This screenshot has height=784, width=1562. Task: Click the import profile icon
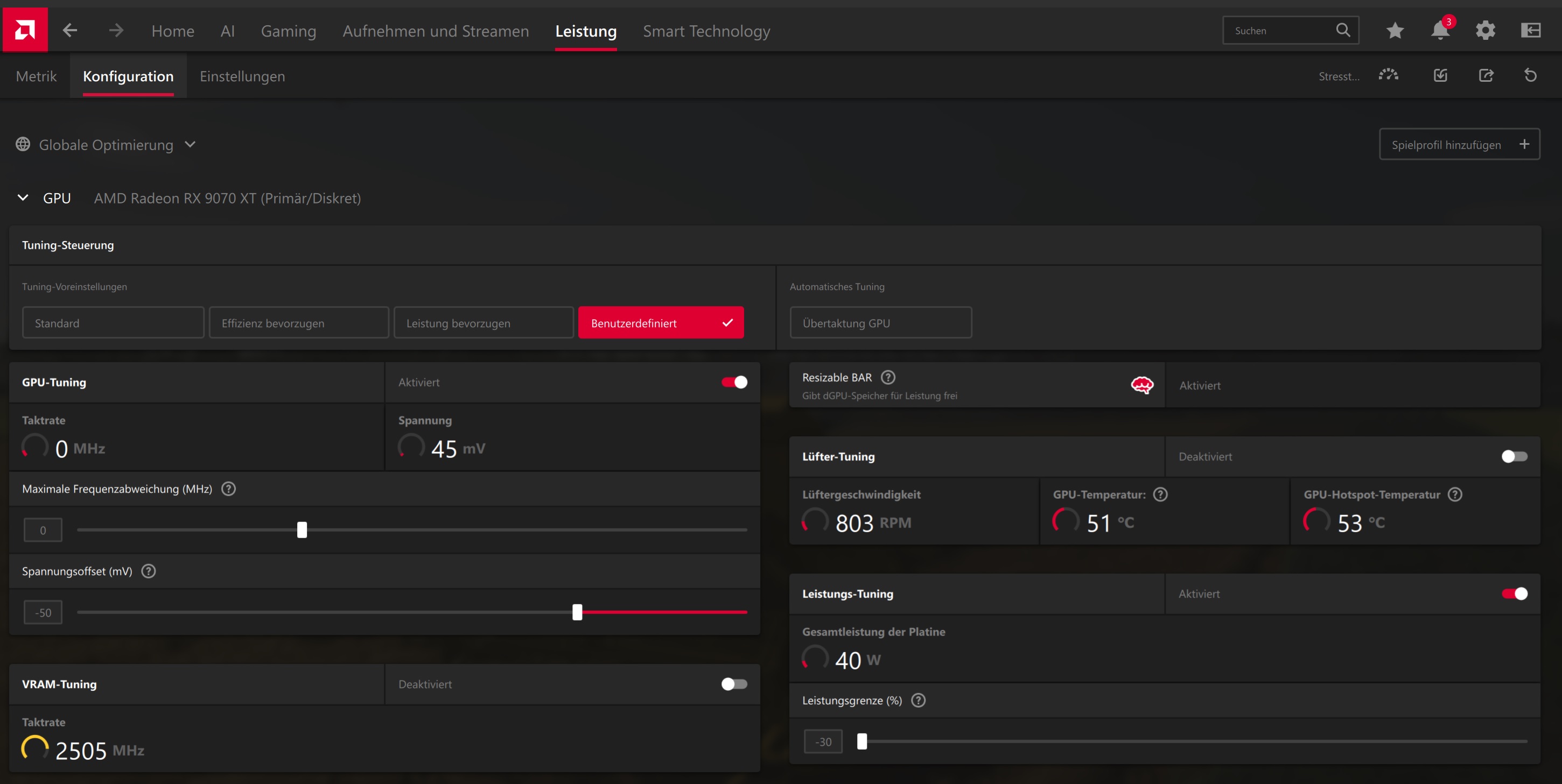[1440, 75]
